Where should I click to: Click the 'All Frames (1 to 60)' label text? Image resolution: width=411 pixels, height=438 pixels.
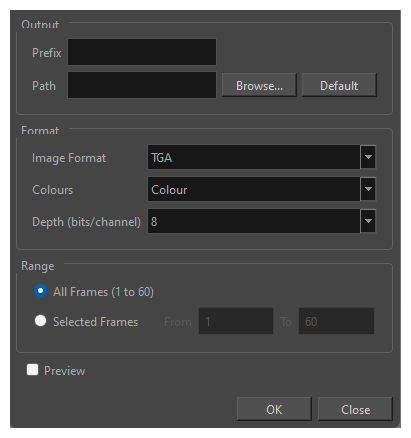(x=103, y=292)
